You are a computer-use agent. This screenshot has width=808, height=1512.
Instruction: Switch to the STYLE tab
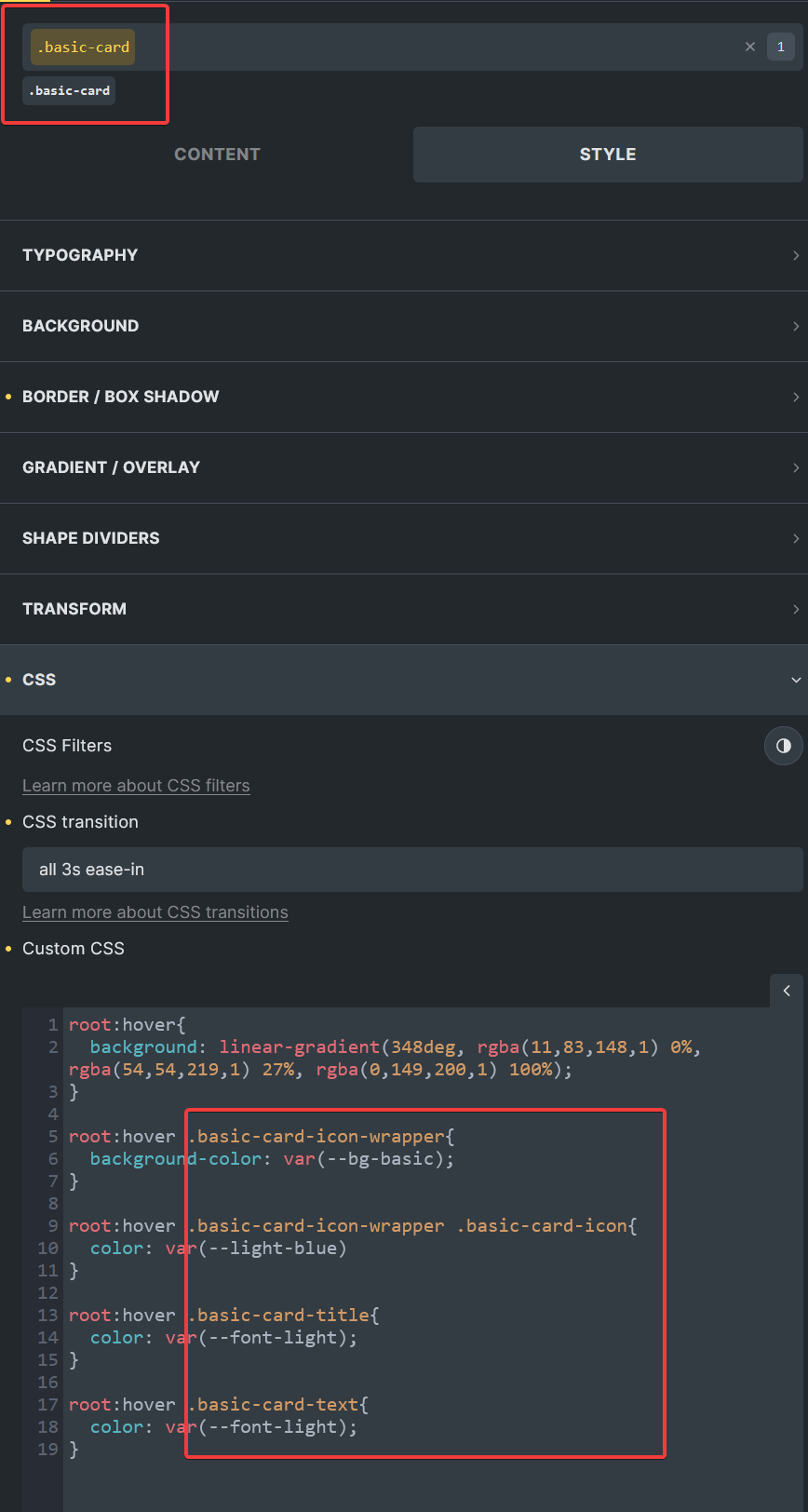[608, 155]
